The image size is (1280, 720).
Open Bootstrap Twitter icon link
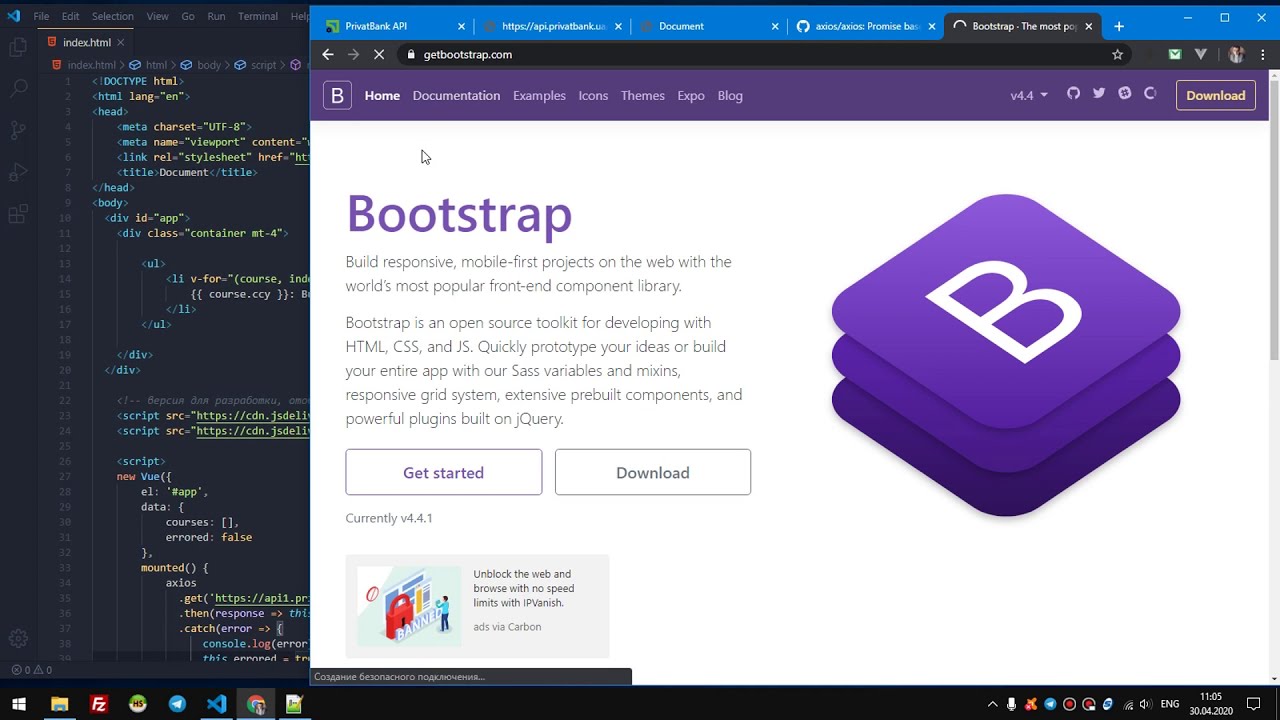[1099, 93]
